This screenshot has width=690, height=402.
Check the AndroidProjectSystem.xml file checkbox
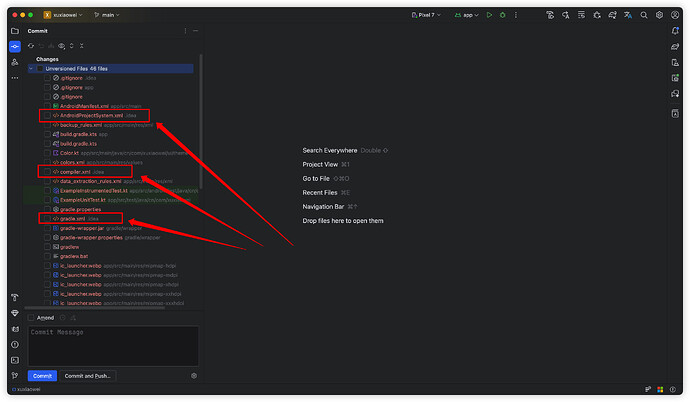pyautogui.click(x=46, y=115)
